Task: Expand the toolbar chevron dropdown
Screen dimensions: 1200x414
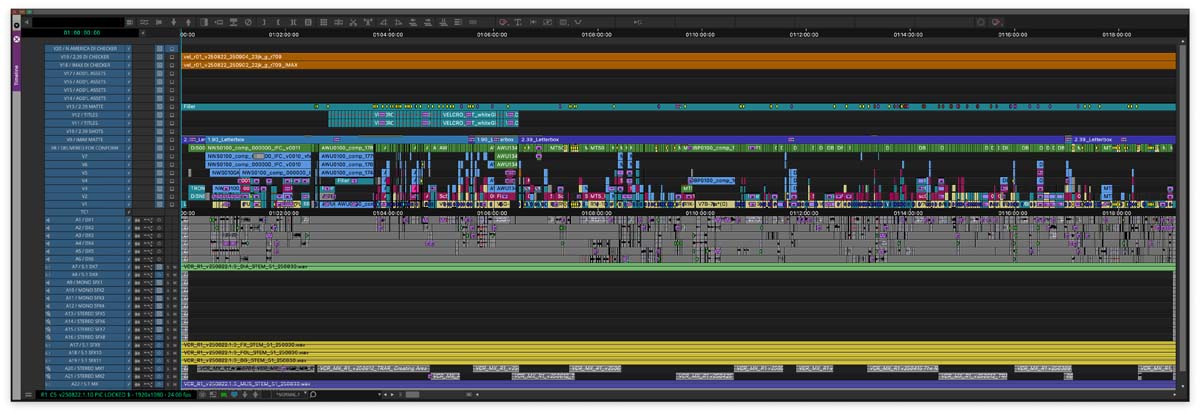Action: [578, 21]
